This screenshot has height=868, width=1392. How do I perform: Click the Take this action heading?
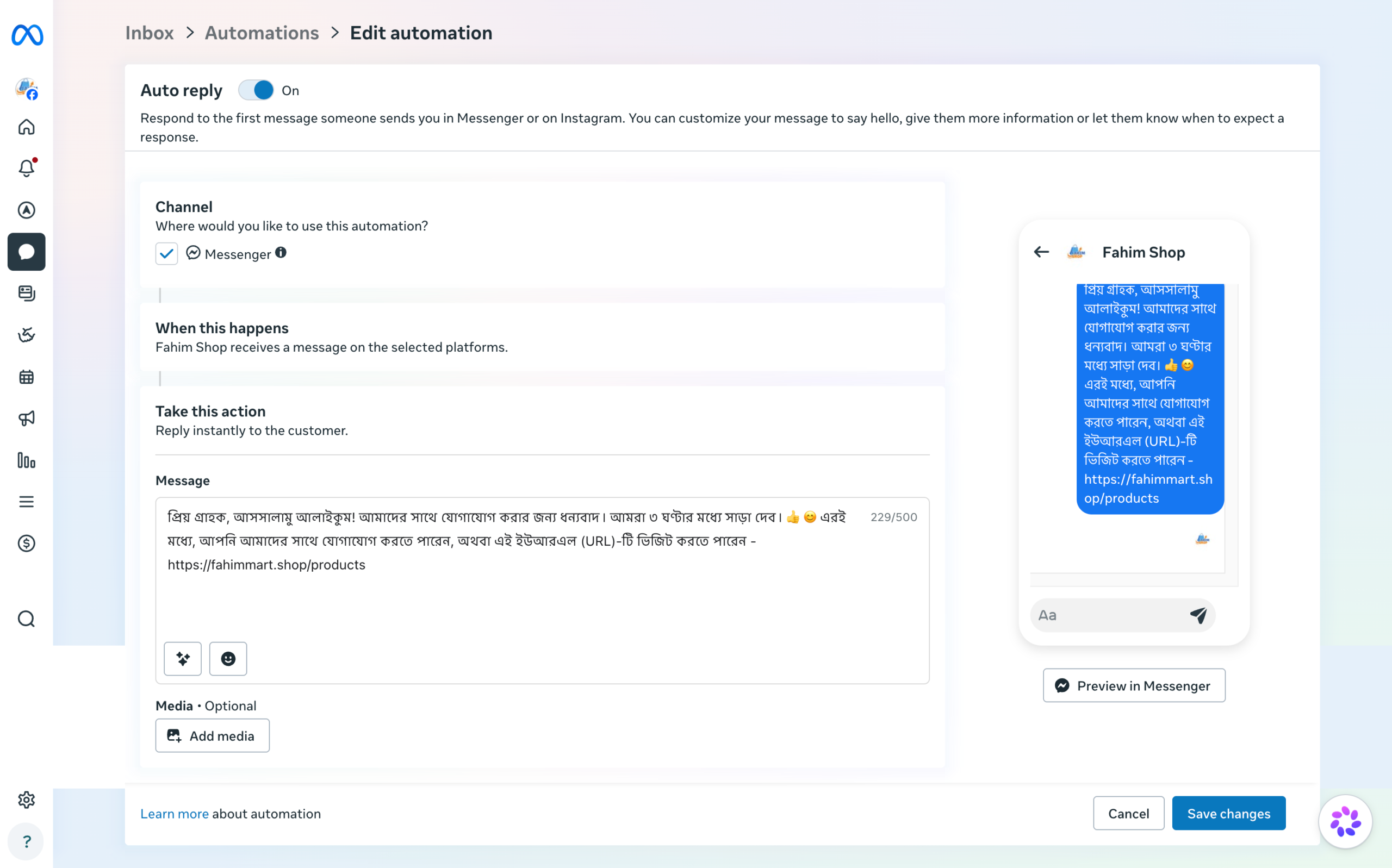point(211,411)
